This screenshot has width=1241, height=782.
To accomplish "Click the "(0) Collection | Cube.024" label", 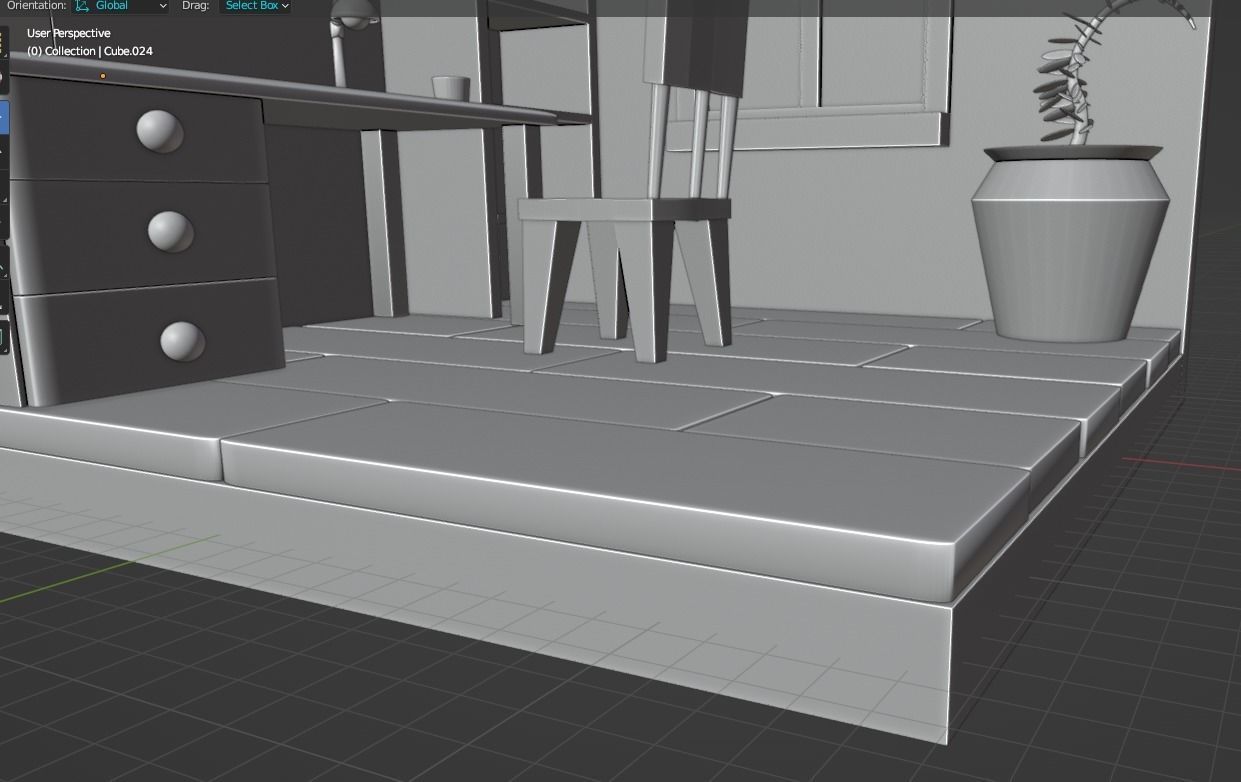I will tap(90, 51).
